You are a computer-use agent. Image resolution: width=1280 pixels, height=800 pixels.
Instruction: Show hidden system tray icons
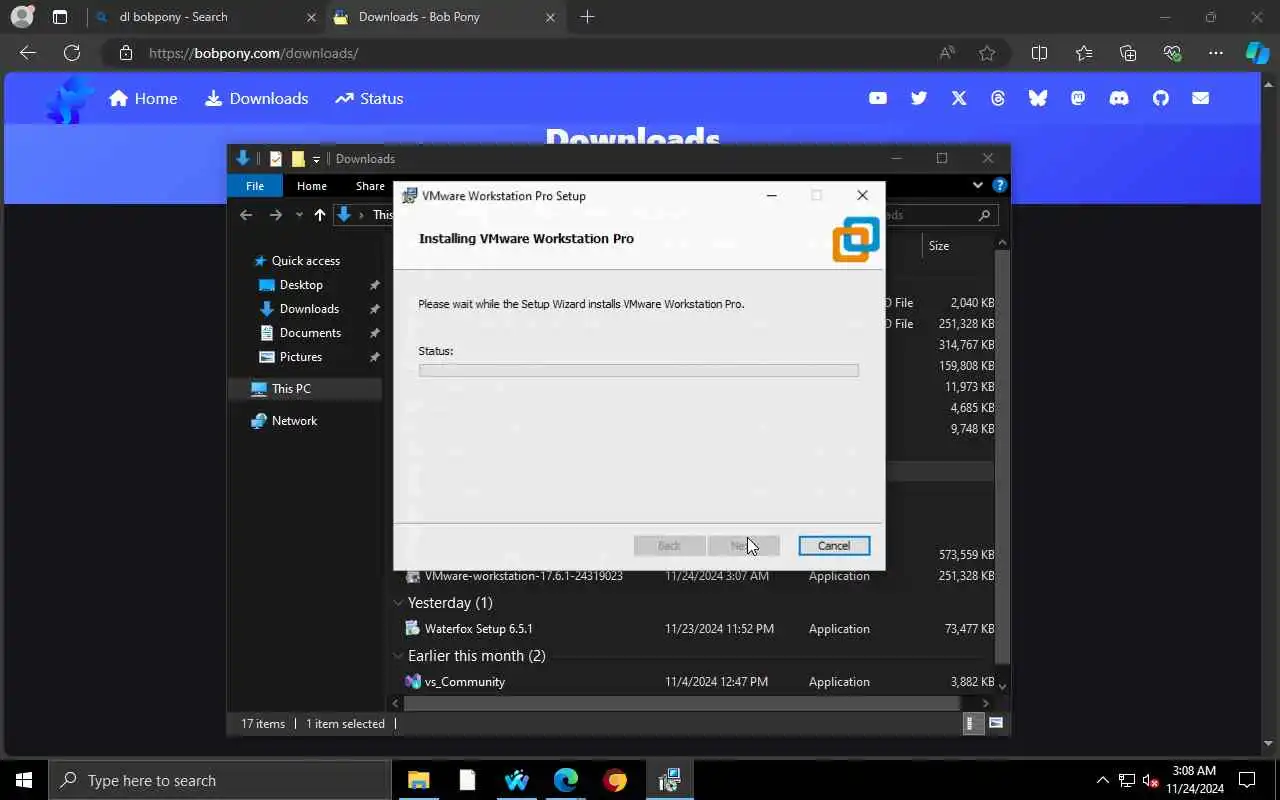tap(1102, 780)
